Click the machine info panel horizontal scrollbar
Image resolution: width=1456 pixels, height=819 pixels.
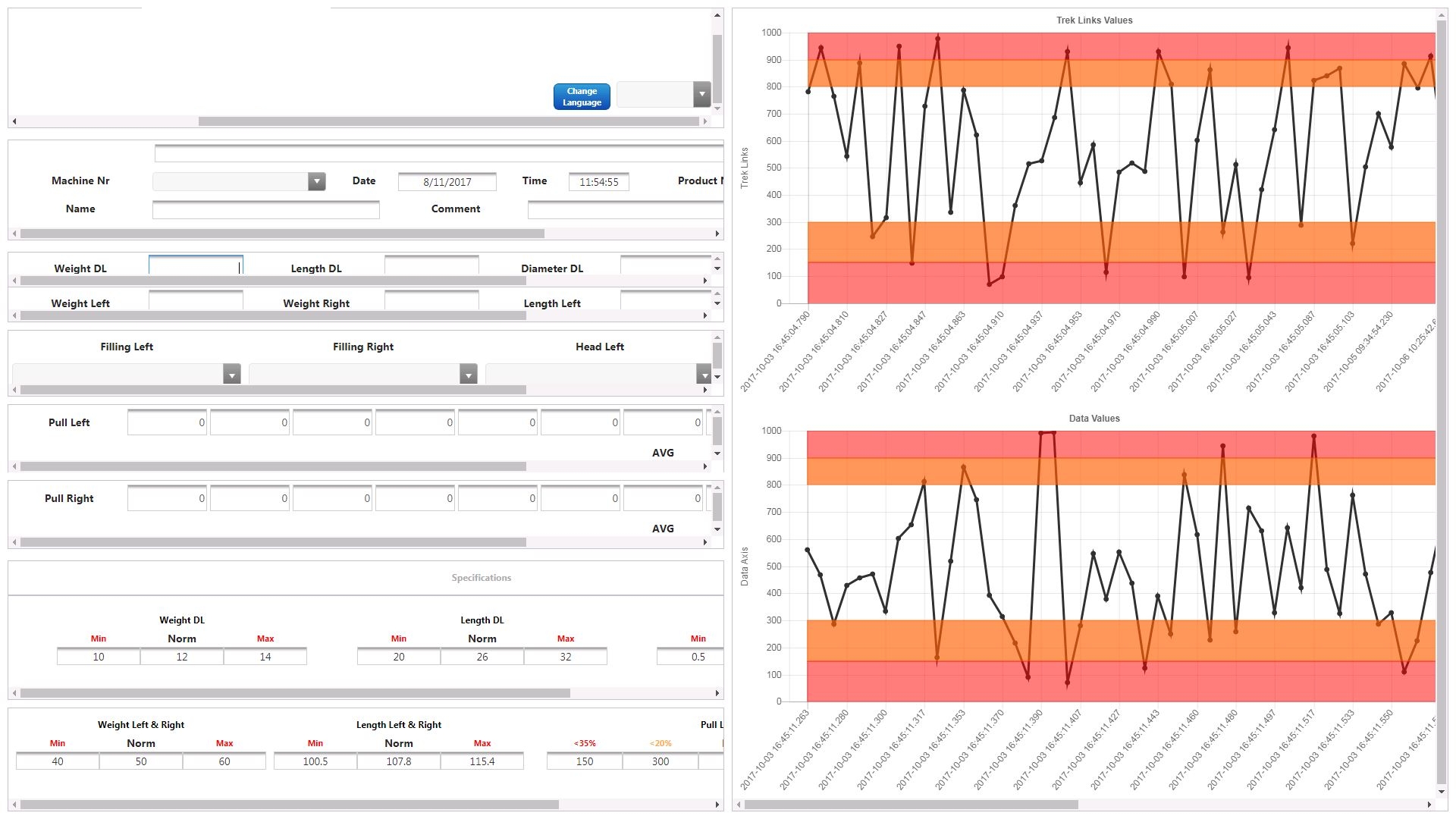[x=282, y=234]
